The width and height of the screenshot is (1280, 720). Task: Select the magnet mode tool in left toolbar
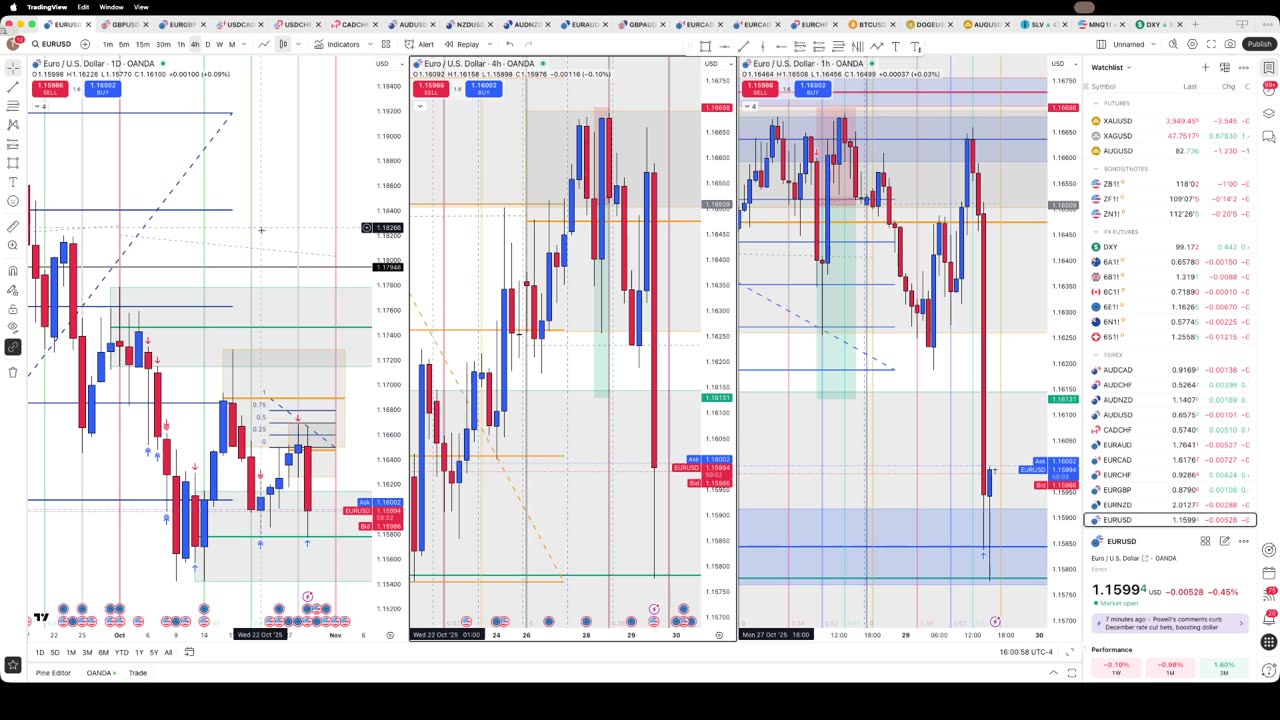click(13, 271)
